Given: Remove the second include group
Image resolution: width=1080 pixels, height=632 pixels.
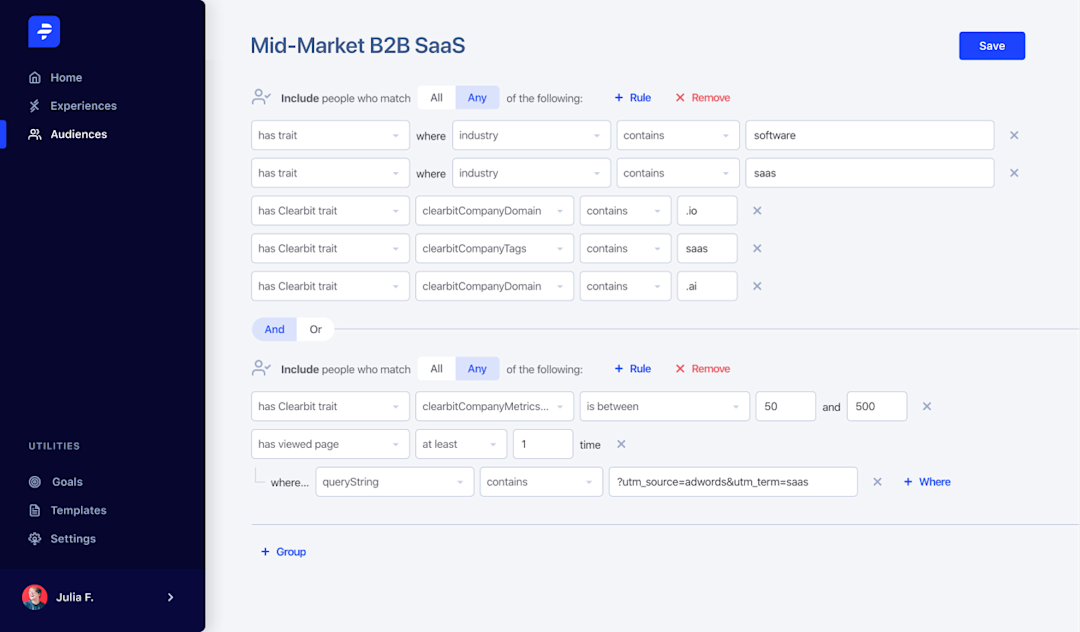Looking at the screenshot, I should click(703, 369).
